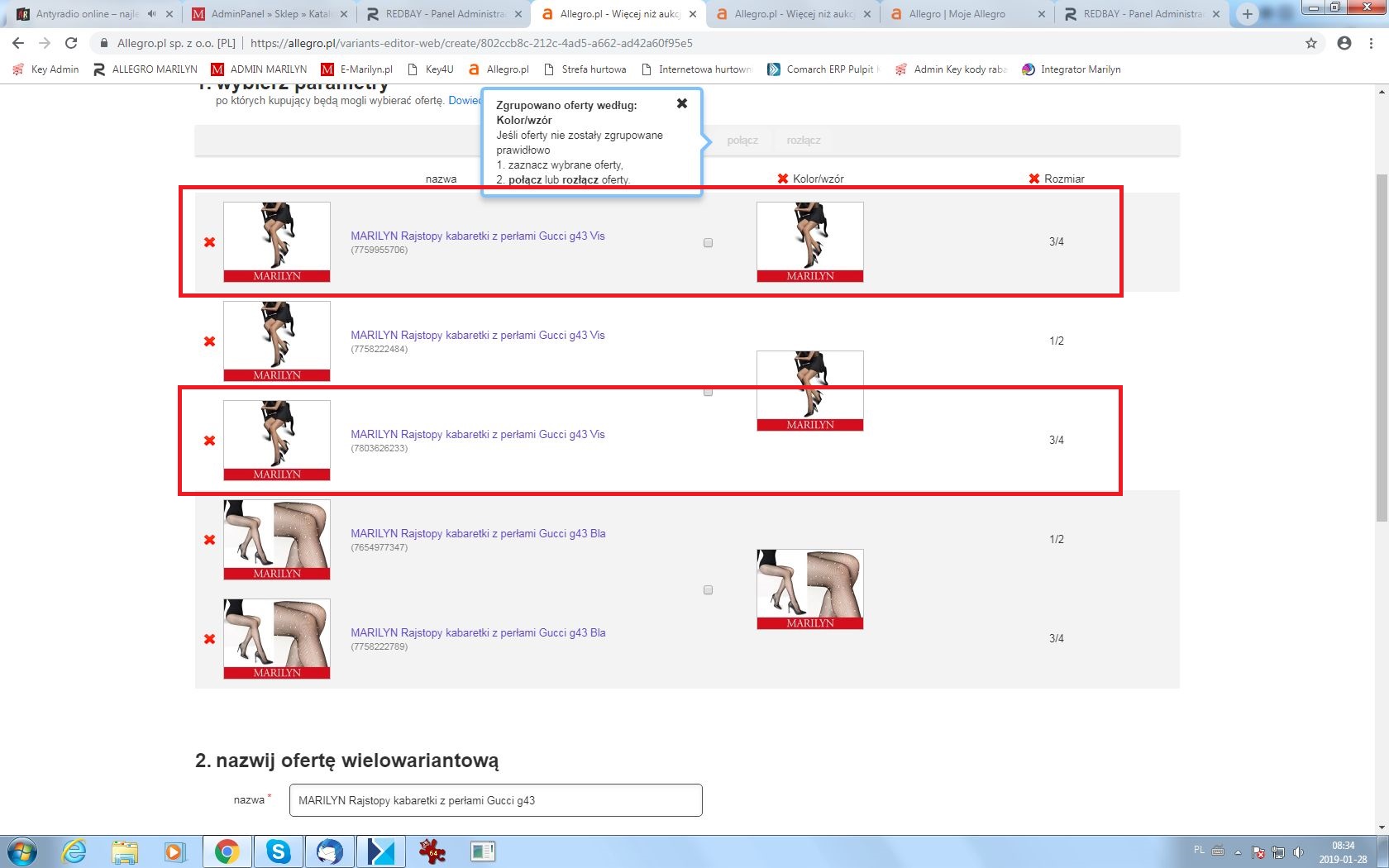Open the Chrome three-dot menu
1389x868 pixels.
(x=1371, y=43)
